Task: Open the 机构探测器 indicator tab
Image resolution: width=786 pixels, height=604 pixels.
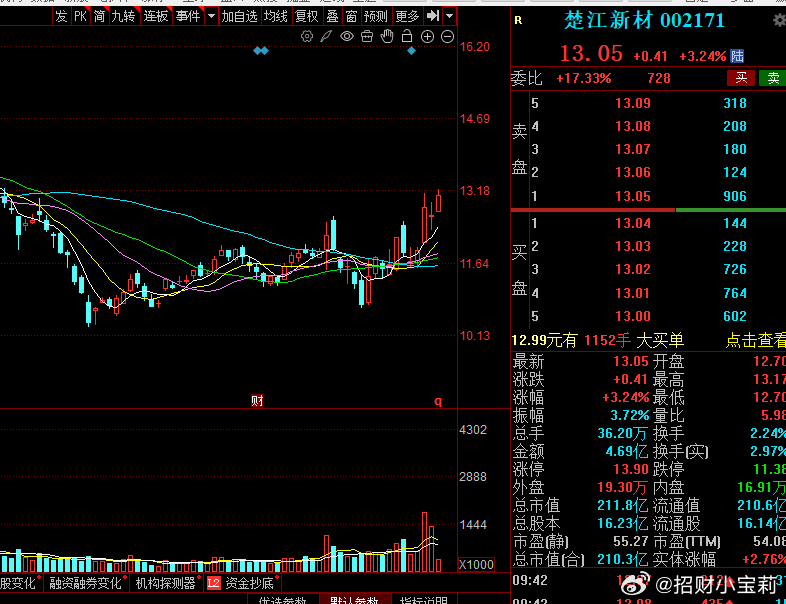Action: point(165,583)
